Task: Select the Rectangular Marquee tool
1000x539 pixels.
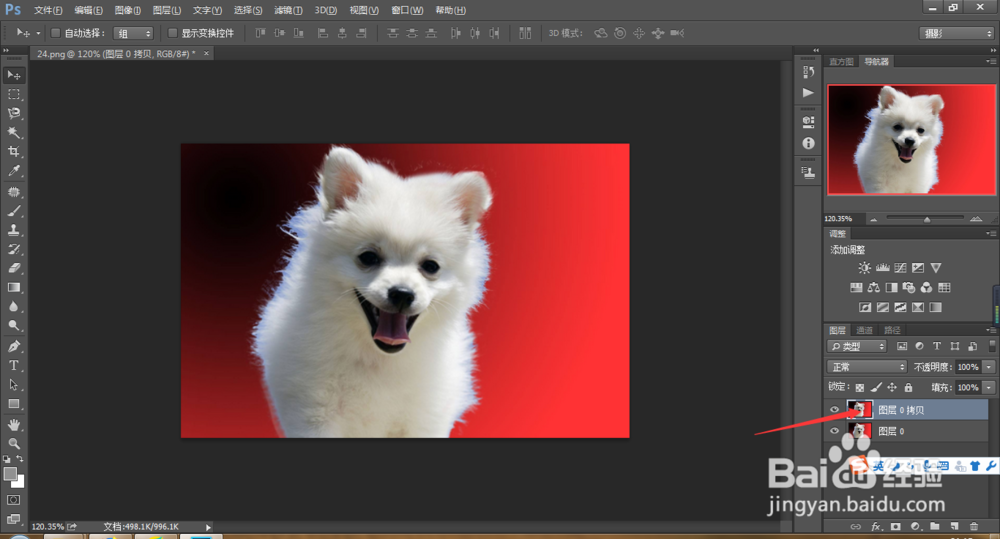Action: coord(14,94)
